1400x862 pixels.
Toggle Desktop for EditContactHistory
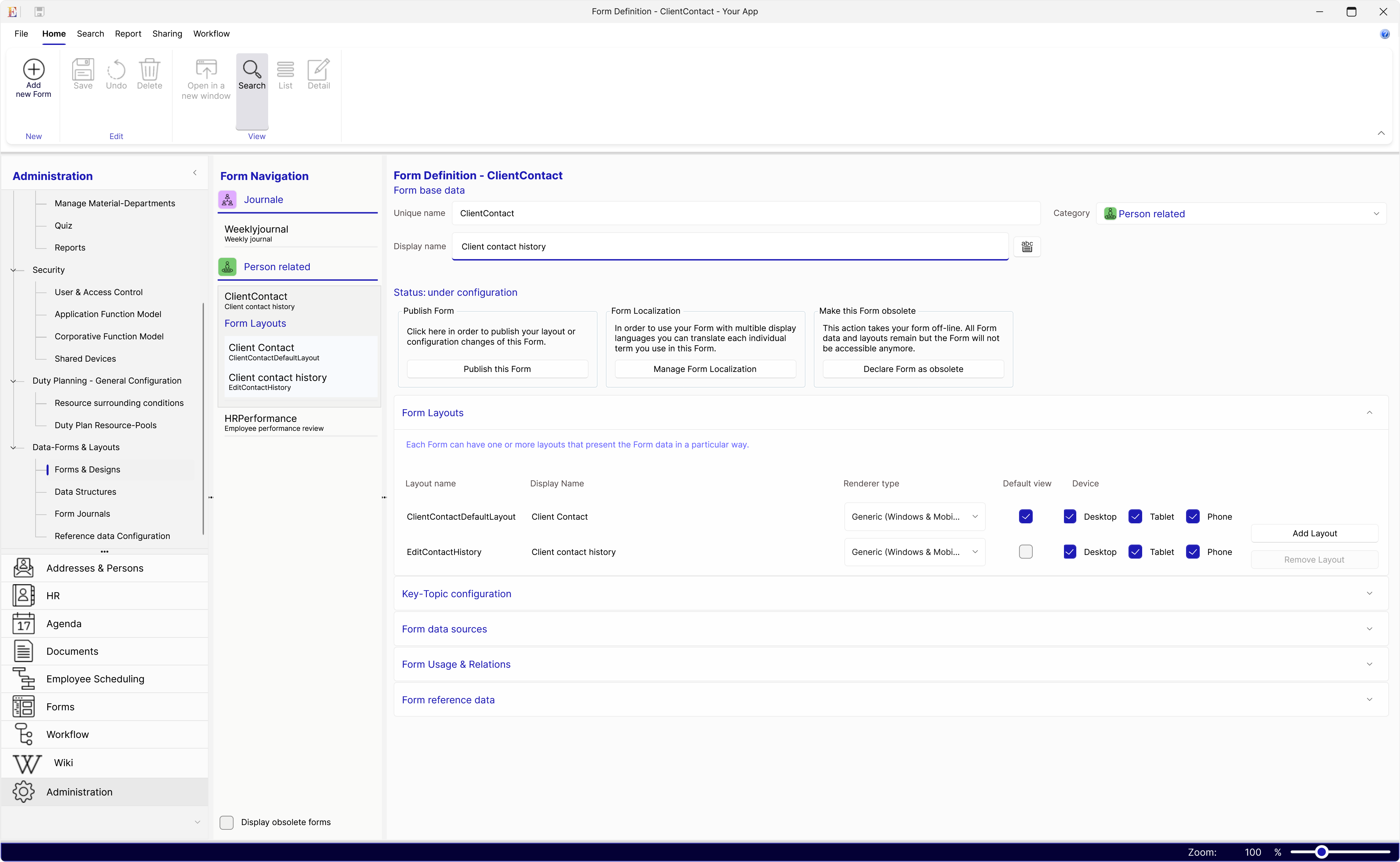[1070, 552]
